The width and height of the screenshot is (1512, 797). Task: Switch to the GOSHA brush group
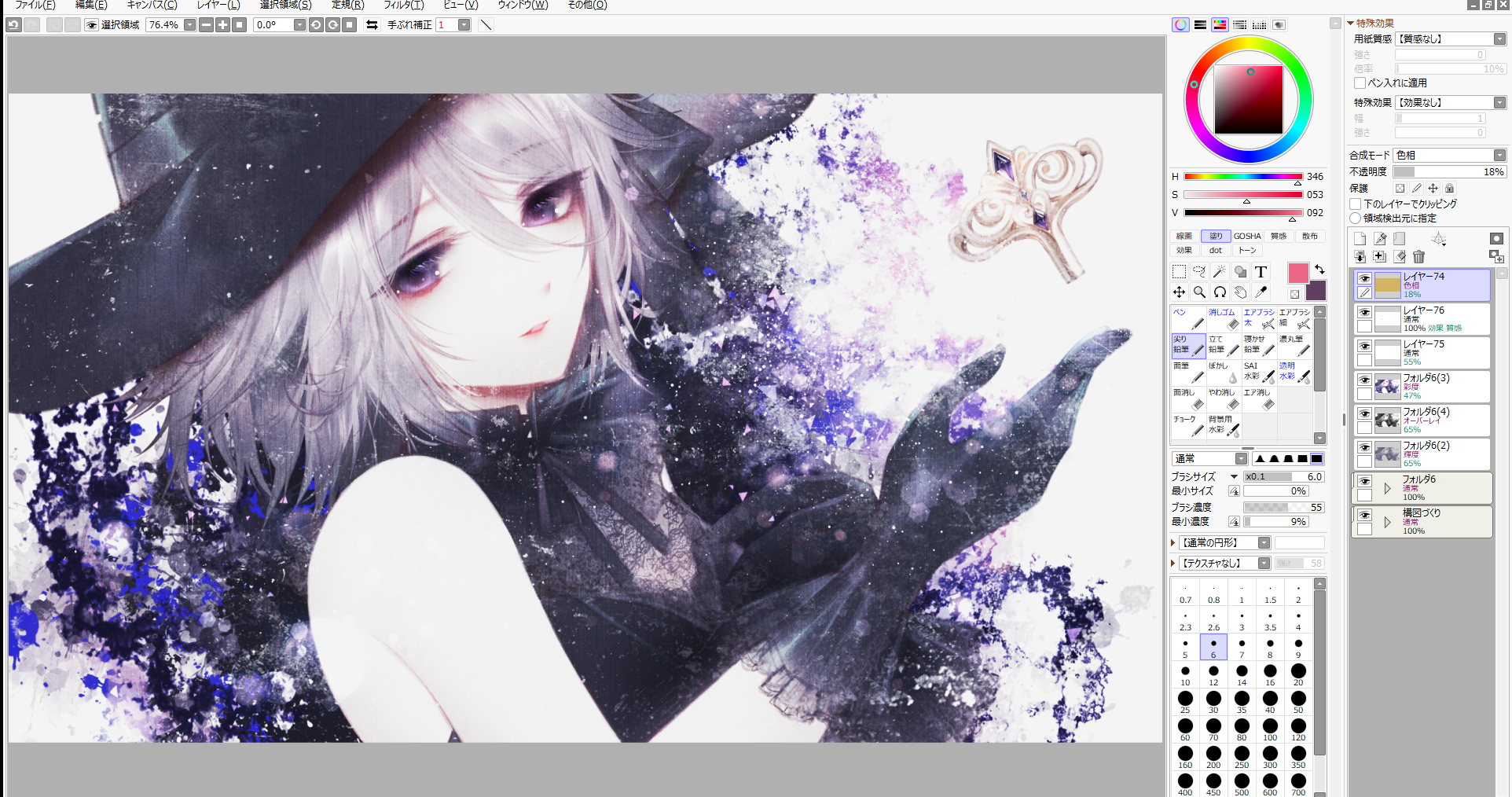point(1247,237)
